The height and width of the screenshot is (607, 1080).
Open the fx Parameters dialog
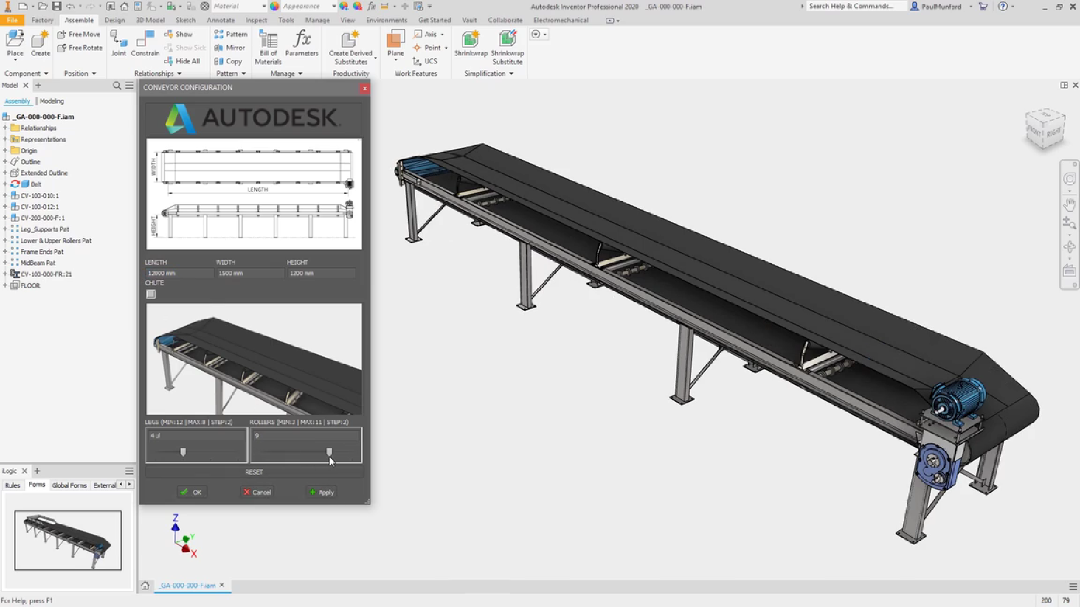[x=301, y=43]
